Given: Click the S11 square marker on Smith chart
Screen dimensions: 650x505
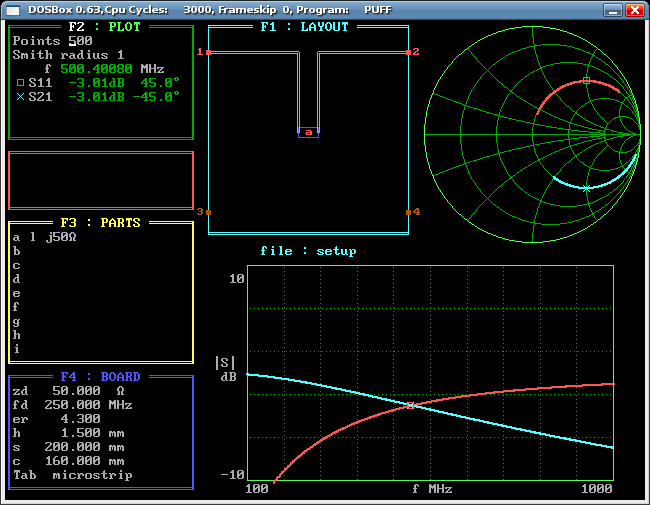Looking at the screenshot, I should point(586,80).
